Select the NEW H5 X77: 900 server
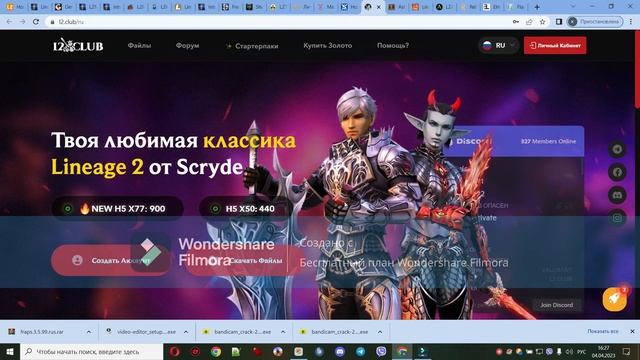 coord(118,209)
